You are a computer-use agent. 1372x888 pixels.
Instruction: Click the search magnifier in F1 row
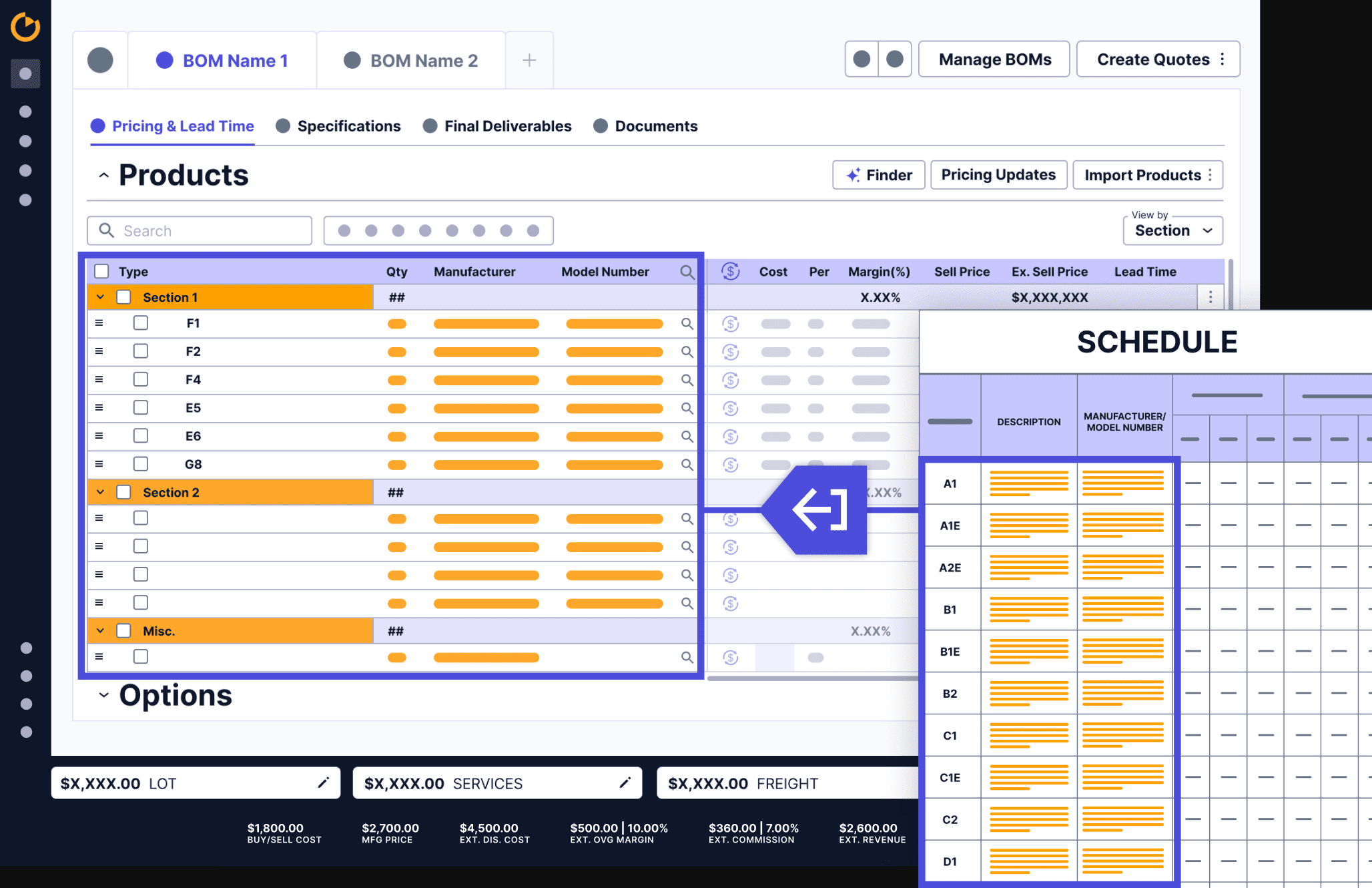[x=687, y=324]
